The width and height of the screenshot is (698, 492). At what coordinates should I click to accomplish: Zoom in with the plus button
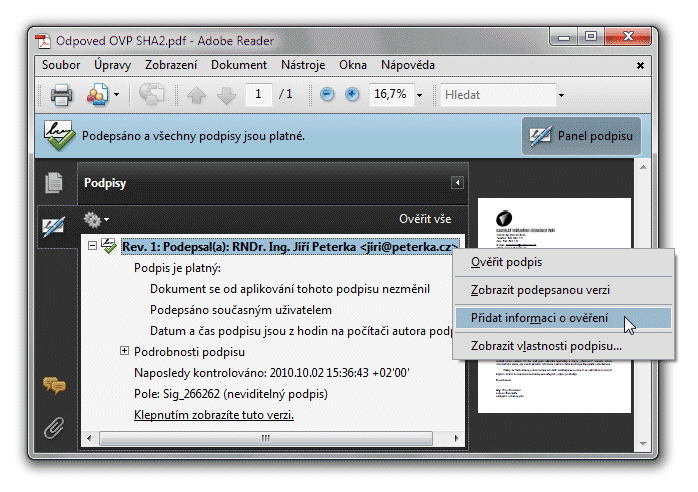(x=352, y=94)
